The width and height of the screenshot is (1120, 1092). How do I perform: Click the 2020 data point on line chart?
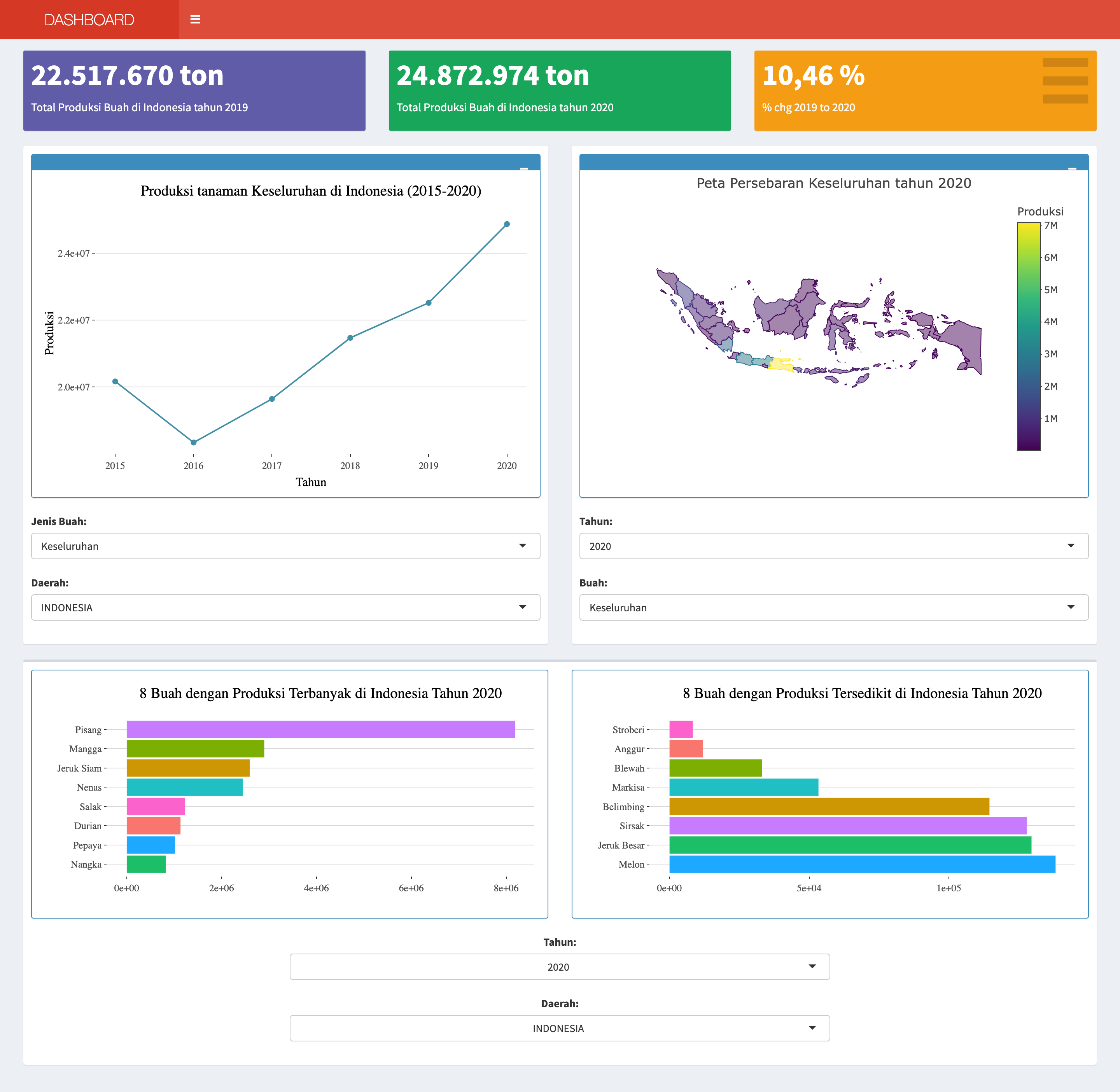507,224
